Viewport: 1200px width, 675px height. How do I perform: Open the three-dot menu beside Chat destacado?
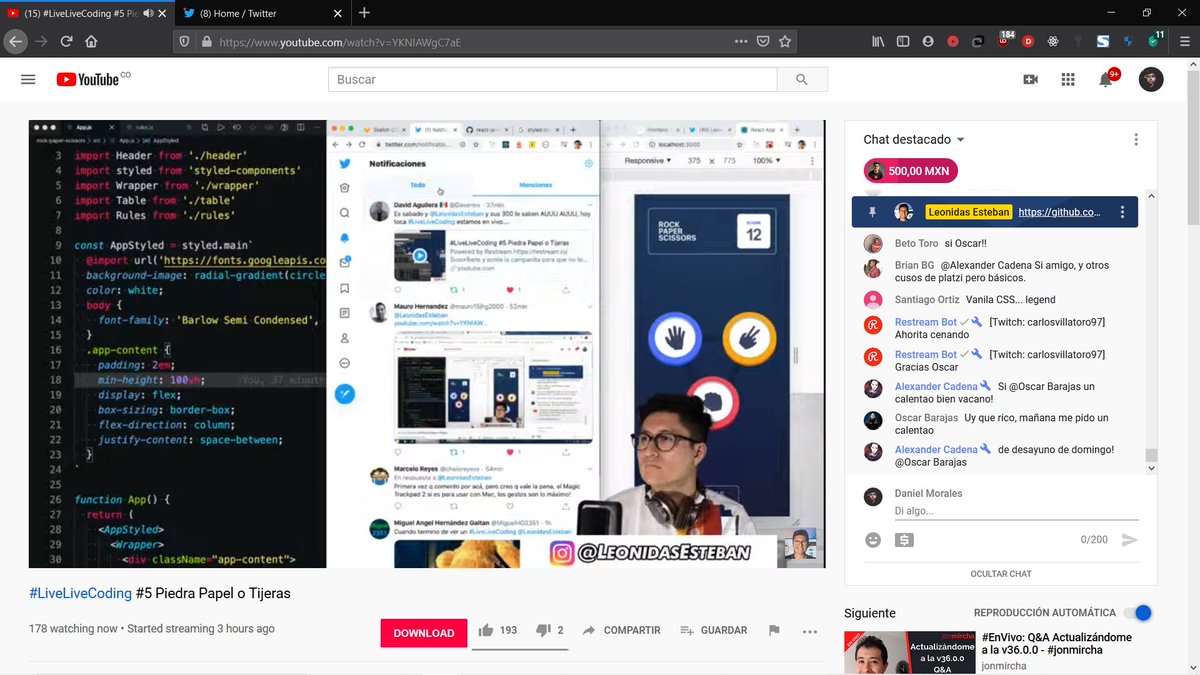(1135, 139)
